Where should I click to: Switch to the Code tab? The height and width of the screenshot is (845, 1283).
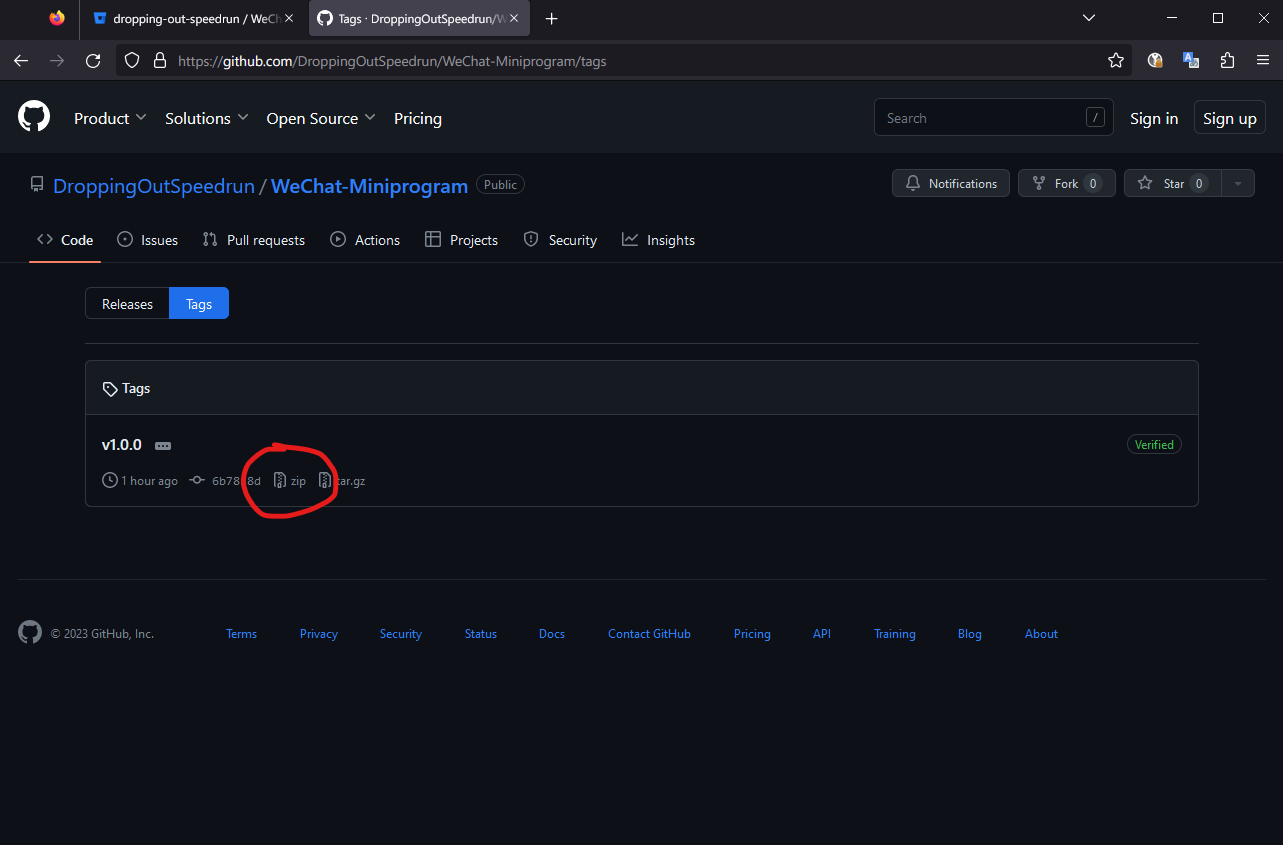coord(65,240)
